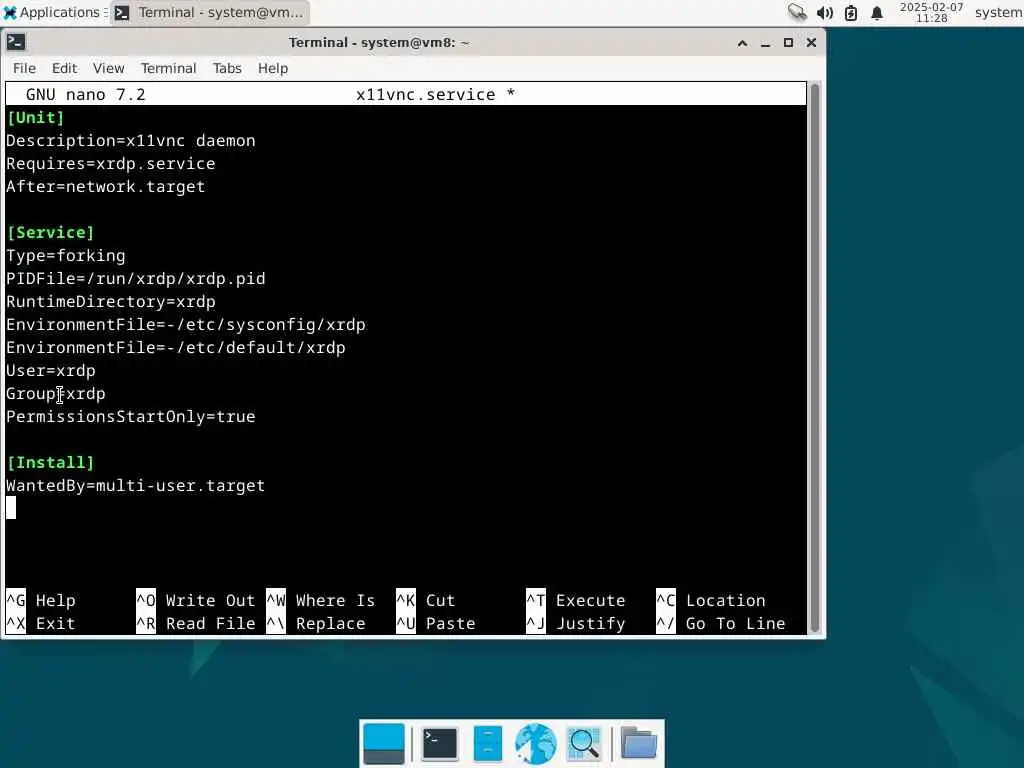Click the terminal's vertical scrollbar
This screenshot has width=1024, height=768.
(814, 358)
